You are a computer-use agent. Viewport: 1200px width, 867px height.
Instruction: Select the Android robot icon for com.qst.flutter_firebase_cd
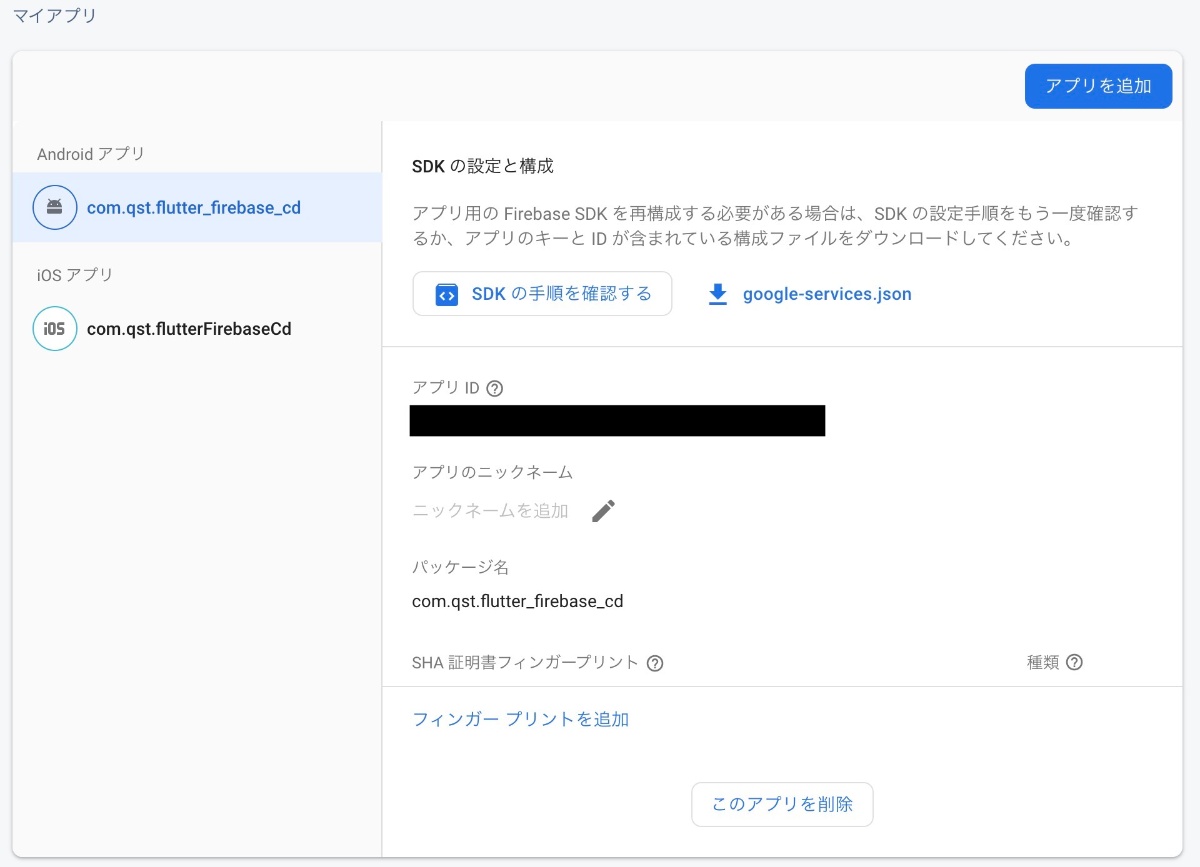click(x=54, y=208)
